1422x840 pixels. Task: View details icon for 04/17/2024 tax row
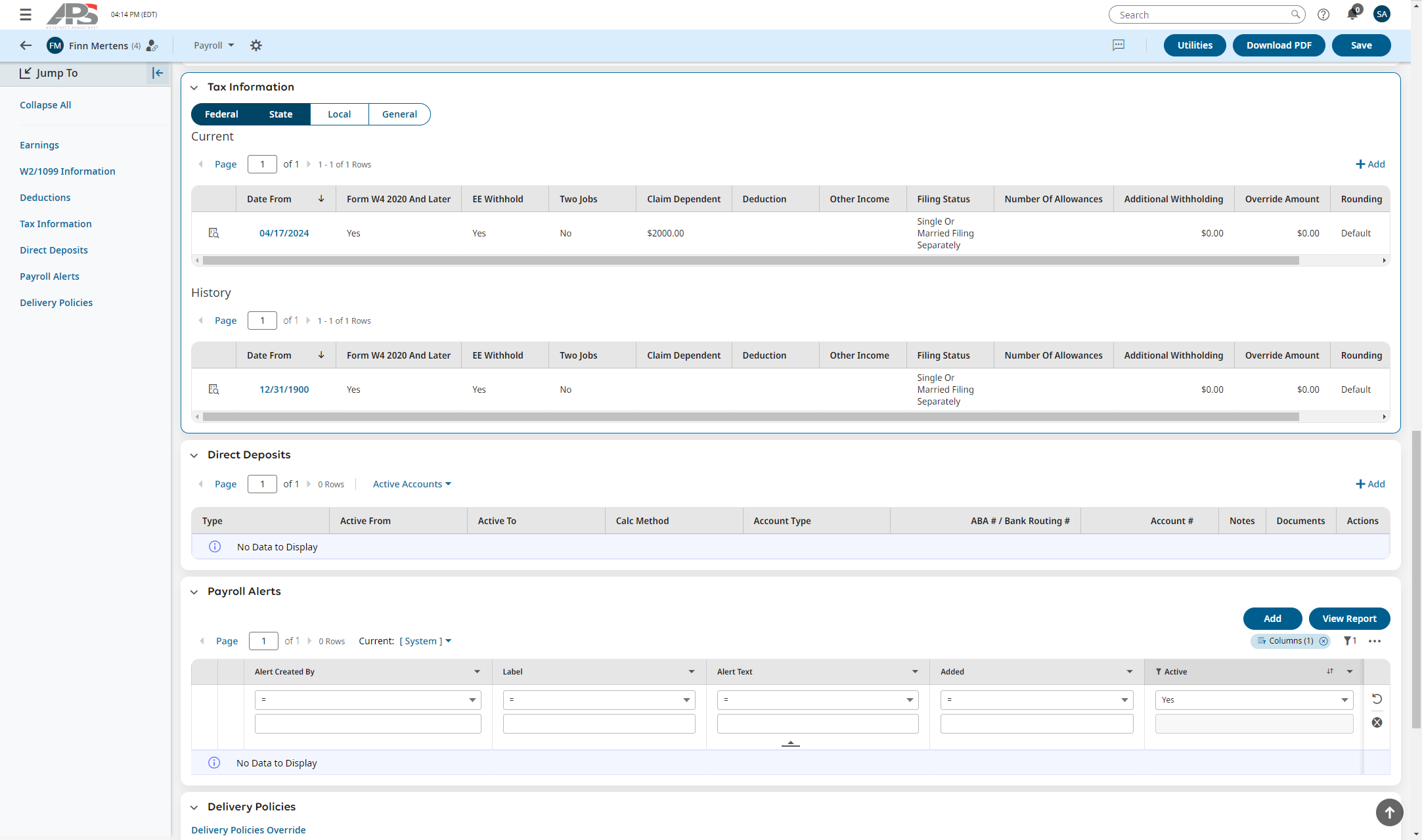[x=213, y=233]
